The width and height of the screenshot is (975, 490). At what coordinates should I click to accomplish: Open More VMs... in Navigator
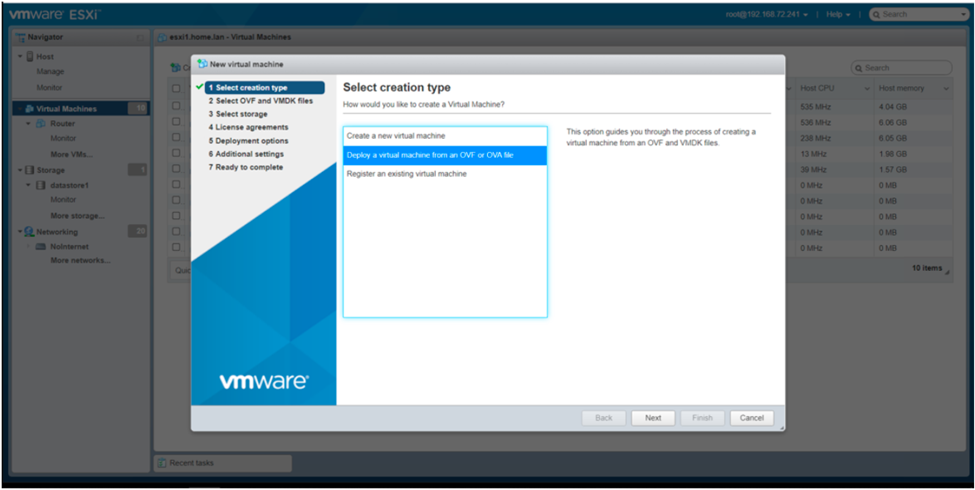(x=71, y=154)
